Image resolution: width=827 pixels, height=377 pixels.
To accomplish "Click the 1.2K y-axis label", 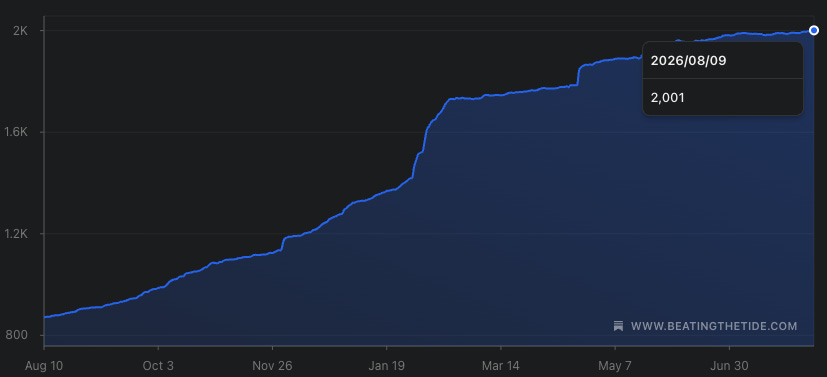I will pyautogui.click(x=16, y=234).
